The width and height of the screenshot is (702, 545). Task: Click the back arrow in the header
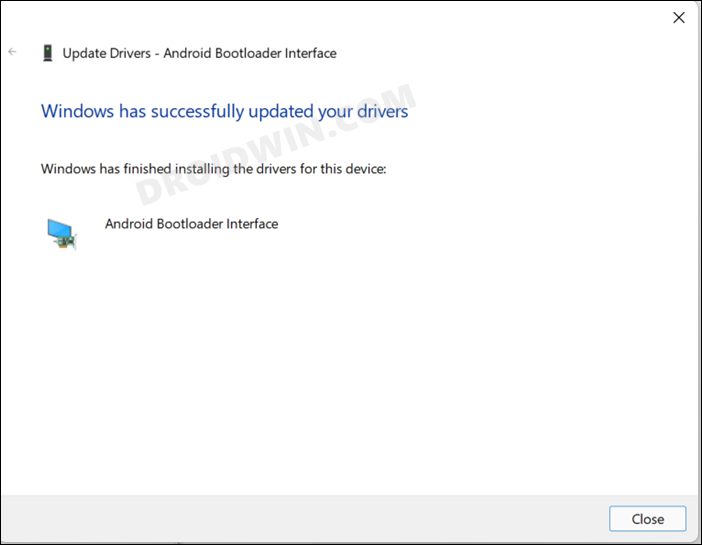click(x=12, y=52)
